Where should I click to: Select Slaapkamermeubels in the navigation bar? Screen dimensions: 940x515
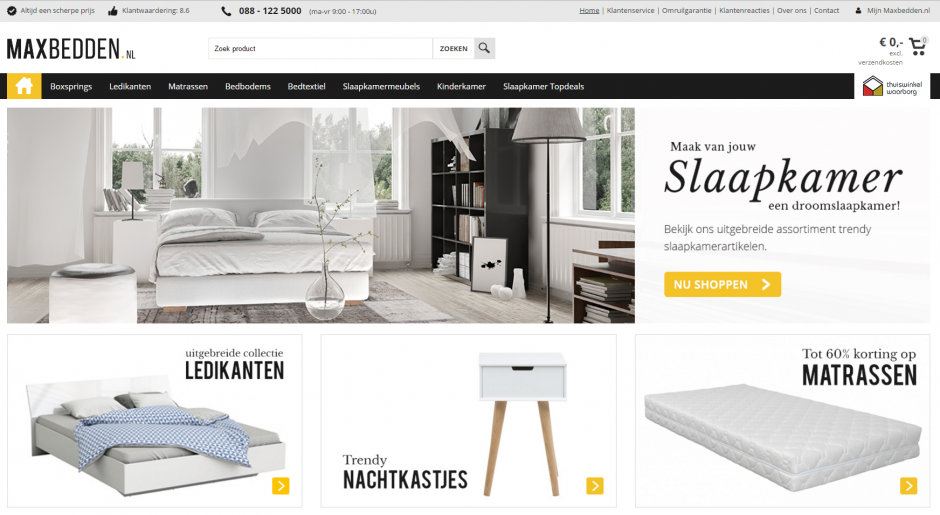tap(381, 86)
